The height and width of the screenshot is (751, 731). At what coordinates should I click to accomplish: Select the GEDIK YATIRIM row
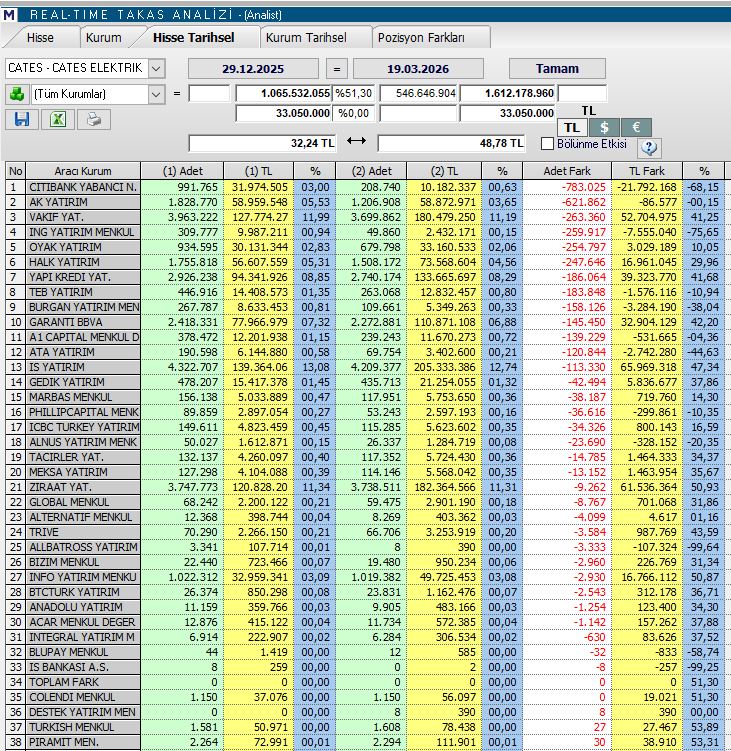[365, 382]
